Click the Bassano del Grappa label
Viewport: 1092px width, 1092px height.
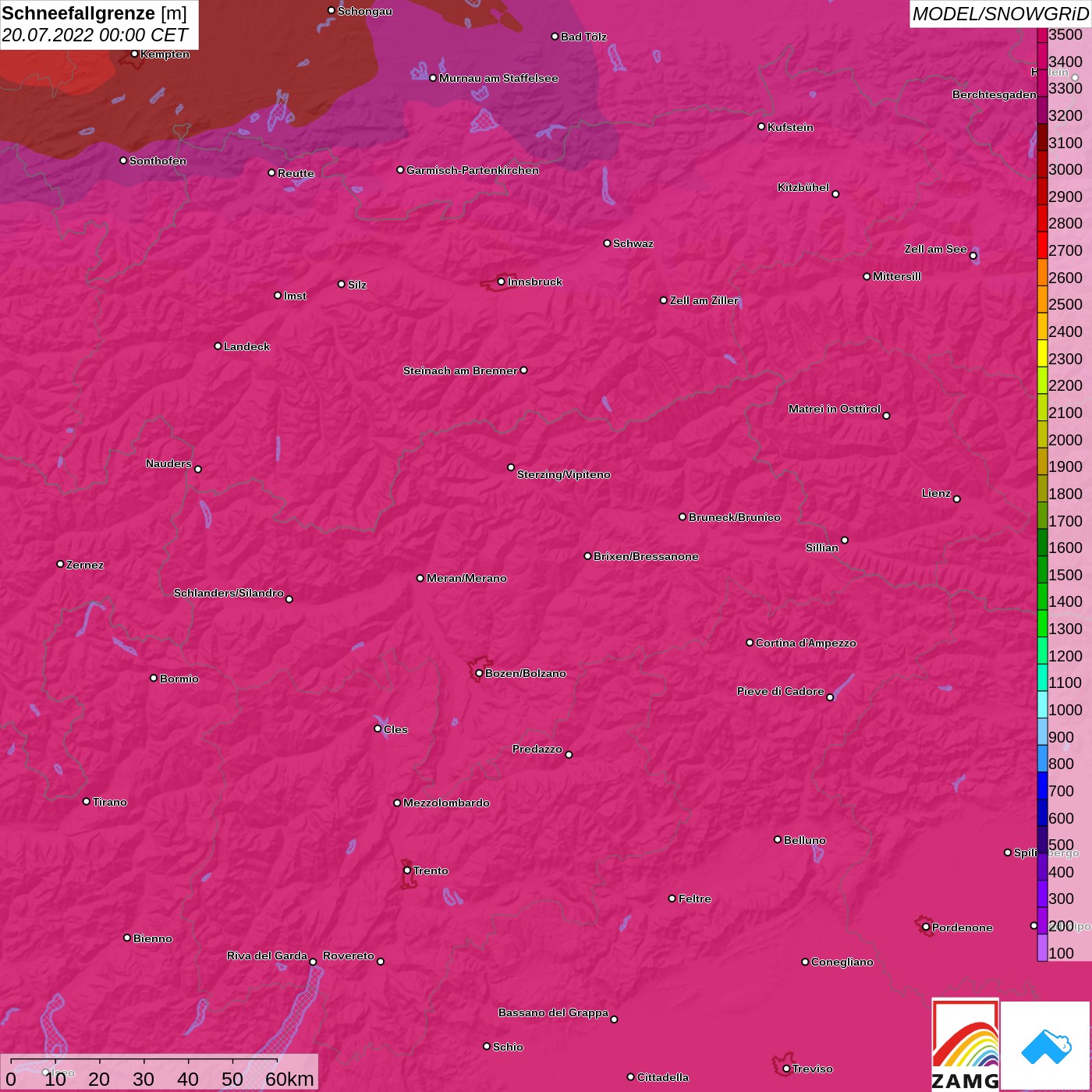tap(553, 1012)
